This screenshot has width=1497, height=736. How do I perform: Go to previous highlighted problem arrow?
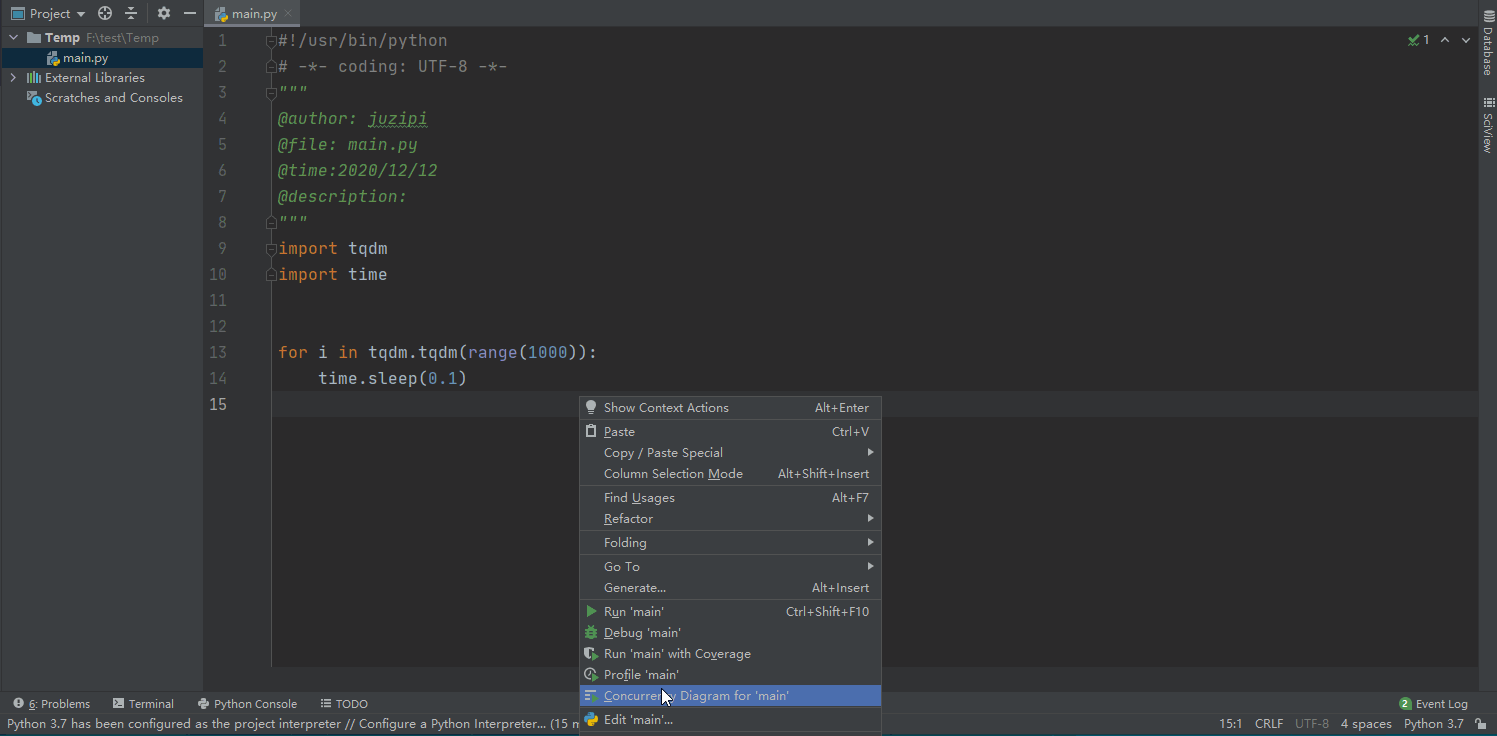click(1445, 40)
